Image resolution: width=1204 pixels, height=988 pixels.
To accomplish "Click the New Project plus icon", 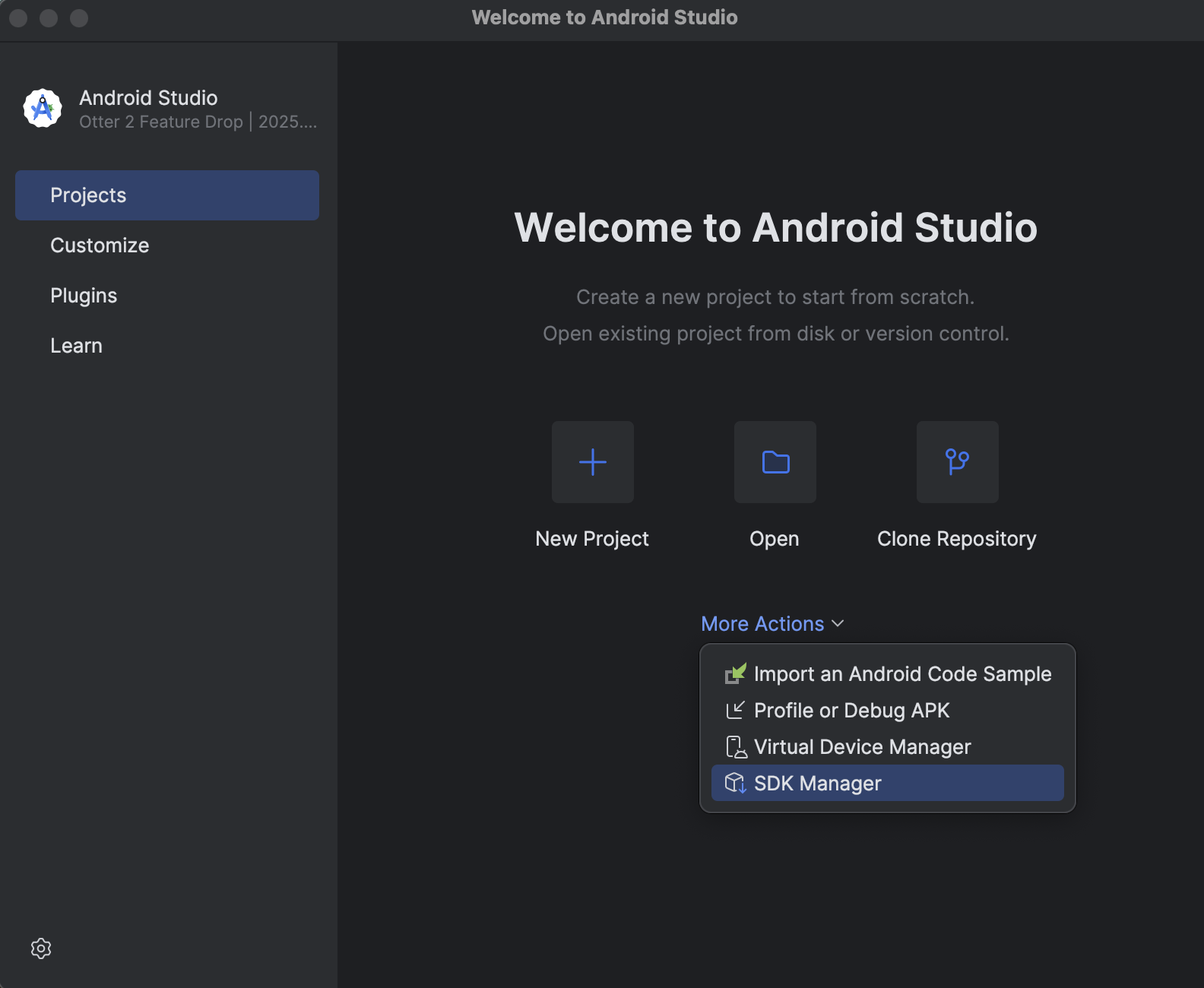I will [592, 462].
